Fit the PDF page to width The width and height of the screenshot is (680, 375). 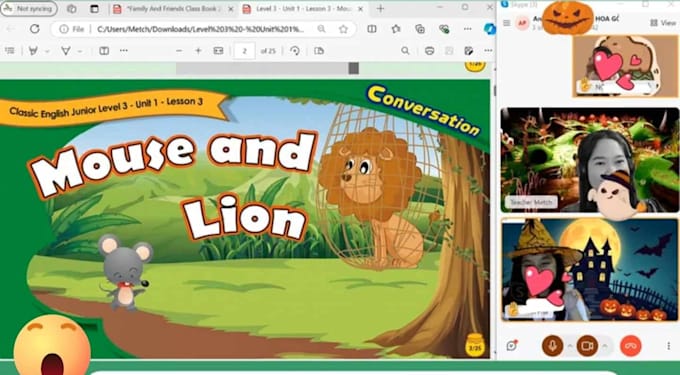coord(218,51)
